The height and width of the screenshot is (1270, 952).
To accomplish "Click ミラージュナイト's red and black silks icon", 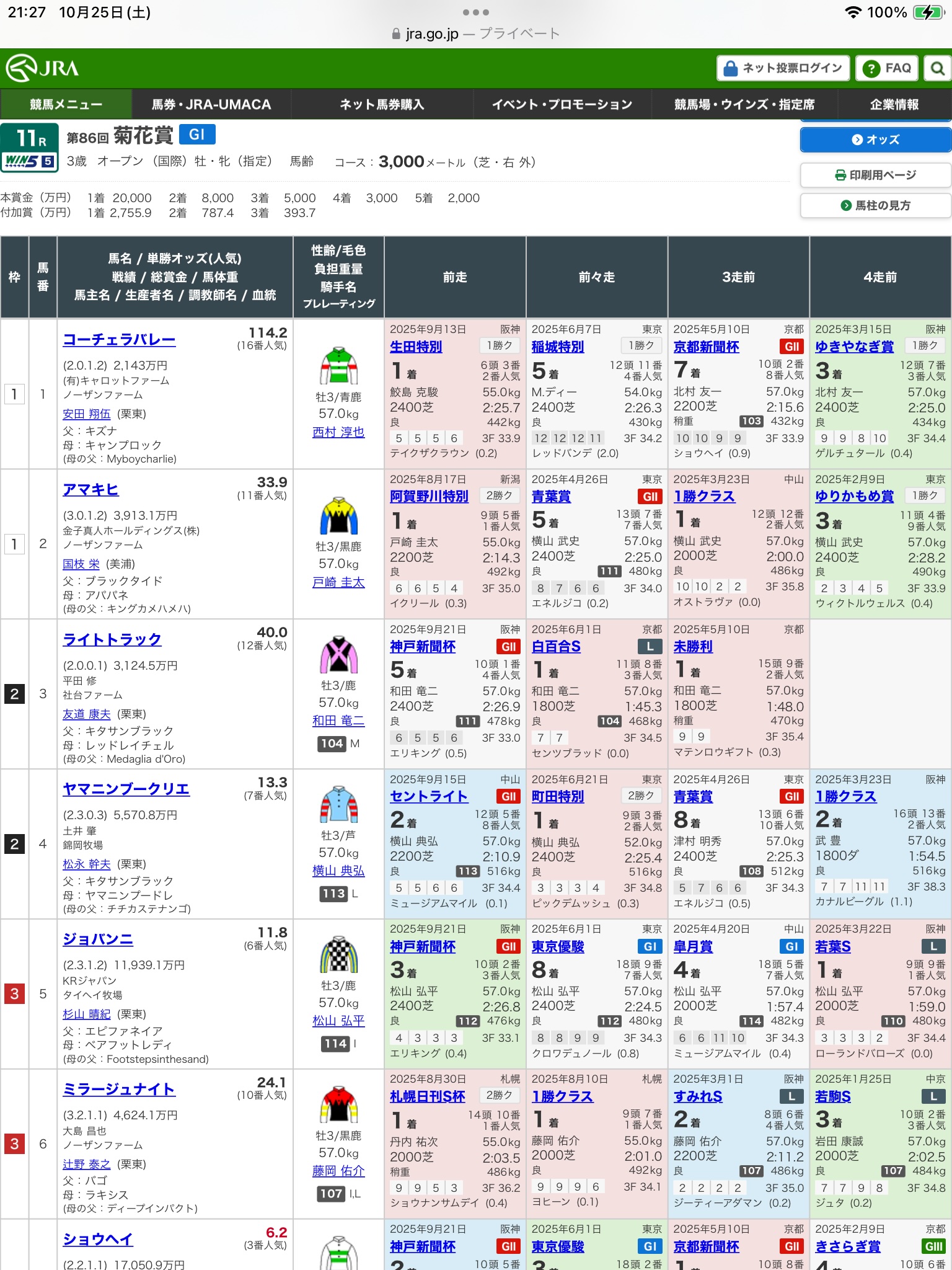I will [x=338, y=1105].
